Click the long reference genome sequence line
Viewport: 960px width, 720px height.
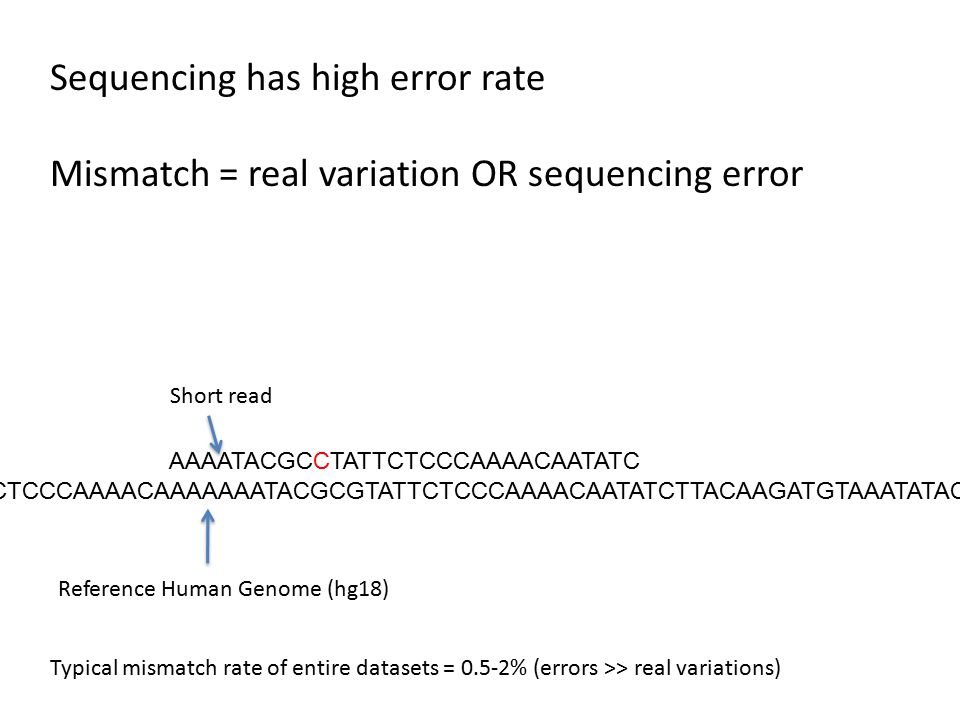[480, 491]
